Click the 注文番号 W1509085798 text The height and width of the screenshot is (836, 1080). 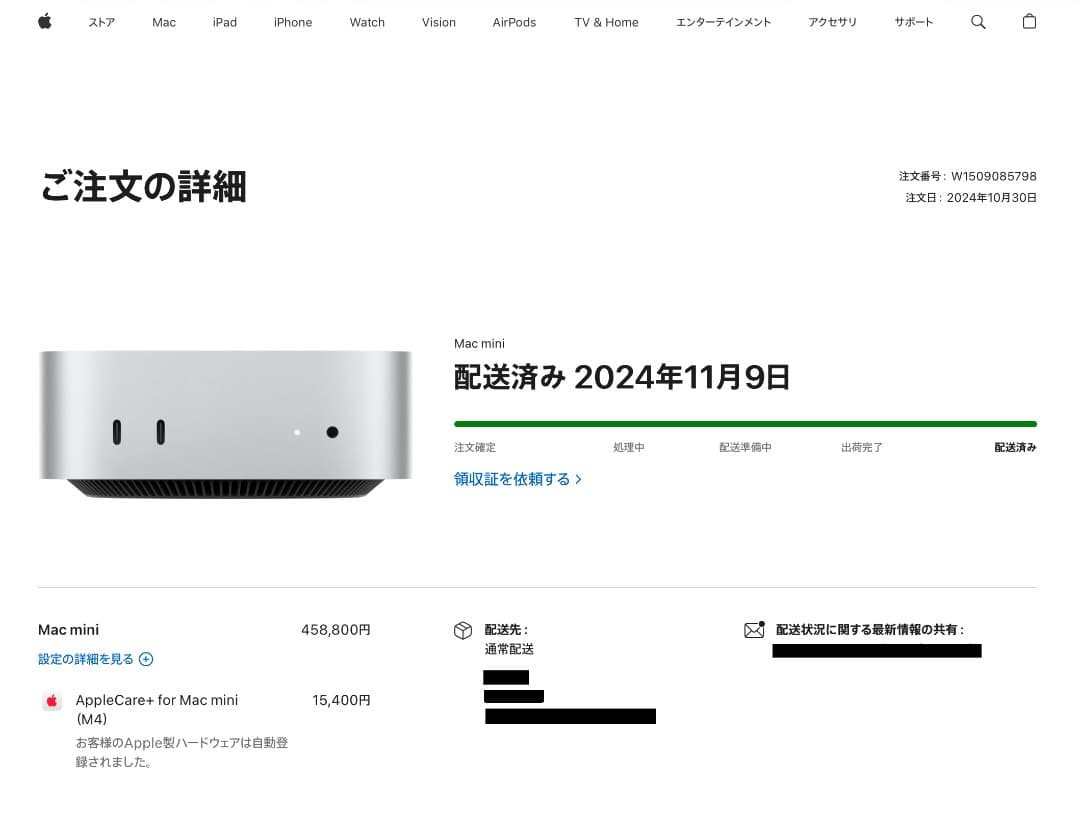(x=967, y=176)
